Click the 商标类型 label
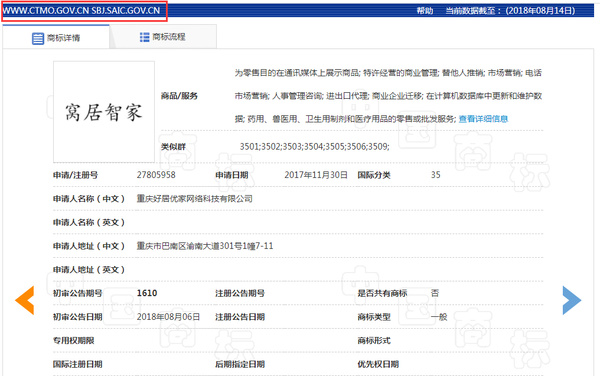The height and width of the screenshot is (376, 600). (374, 317)
